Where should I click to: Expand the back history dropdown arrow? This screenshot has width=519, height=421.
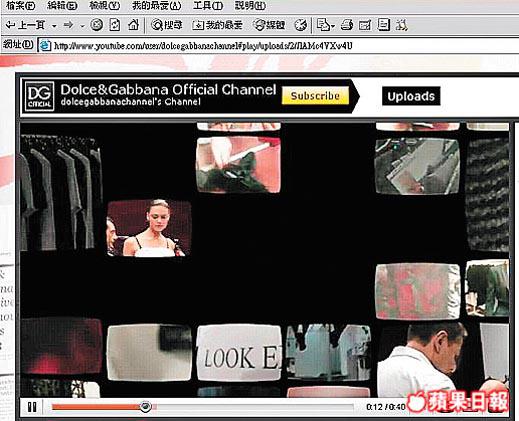click(x=54, y=26)
